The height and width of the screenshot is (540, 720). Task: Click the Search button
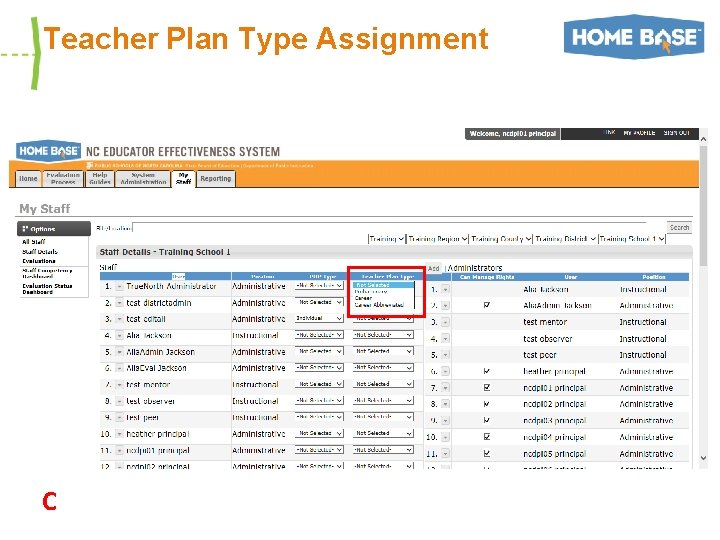click(679, 227)
